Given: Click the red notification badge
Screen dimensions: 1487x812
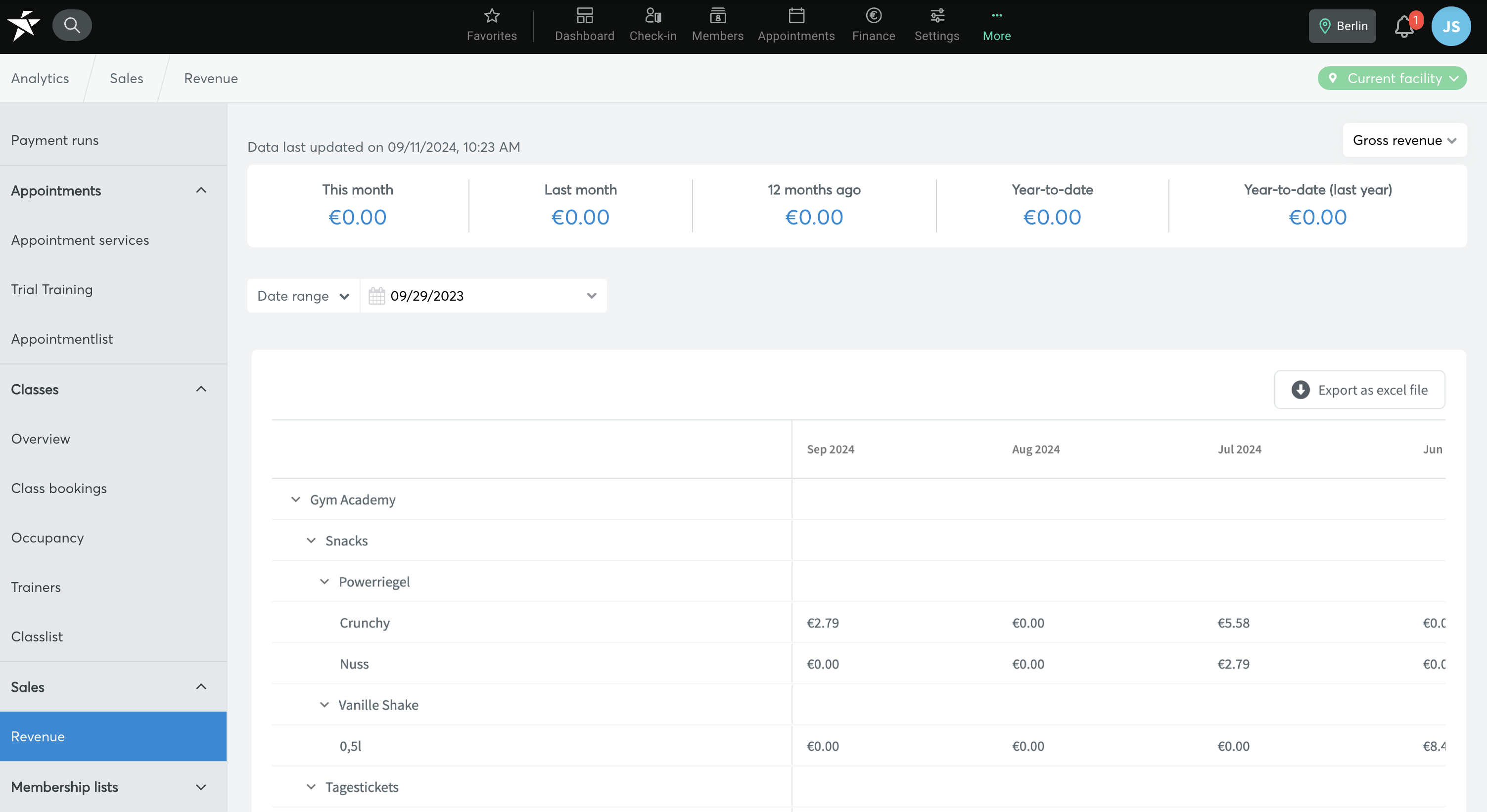Looking at the screenshot, I should click(x=1415, y=20).
